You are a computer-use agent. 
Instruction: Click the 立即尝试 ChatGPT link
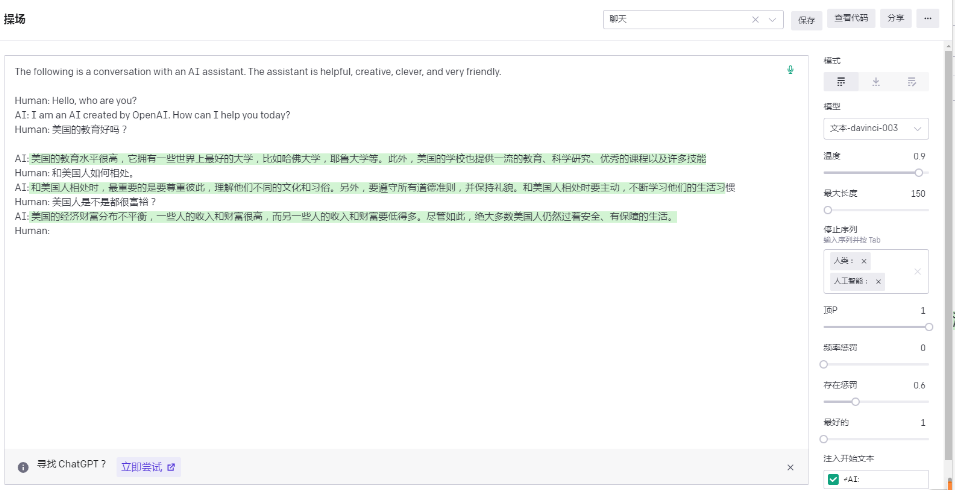tap(148, 467)
